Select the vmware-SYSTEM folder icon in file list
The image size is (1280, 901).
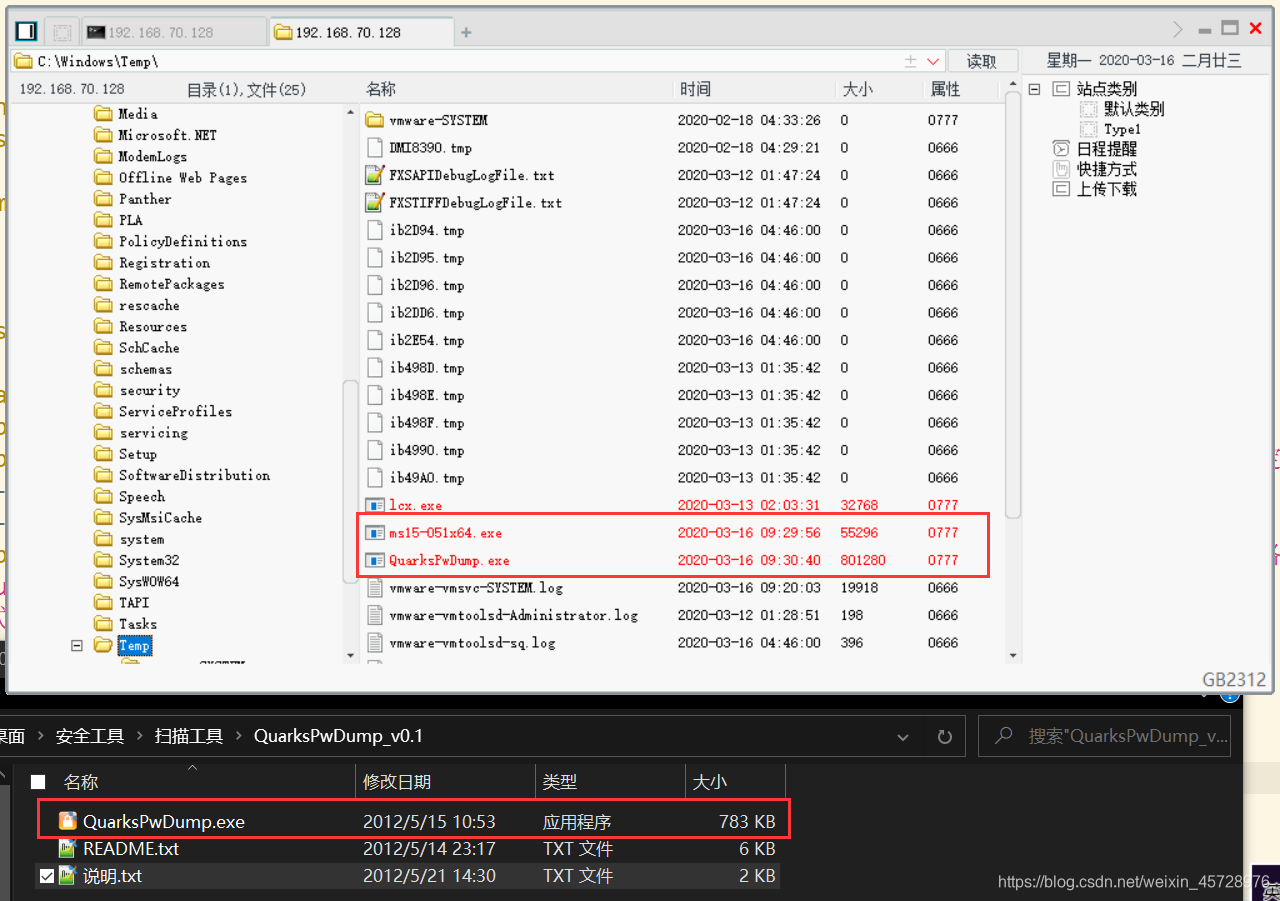pos(375,120)
